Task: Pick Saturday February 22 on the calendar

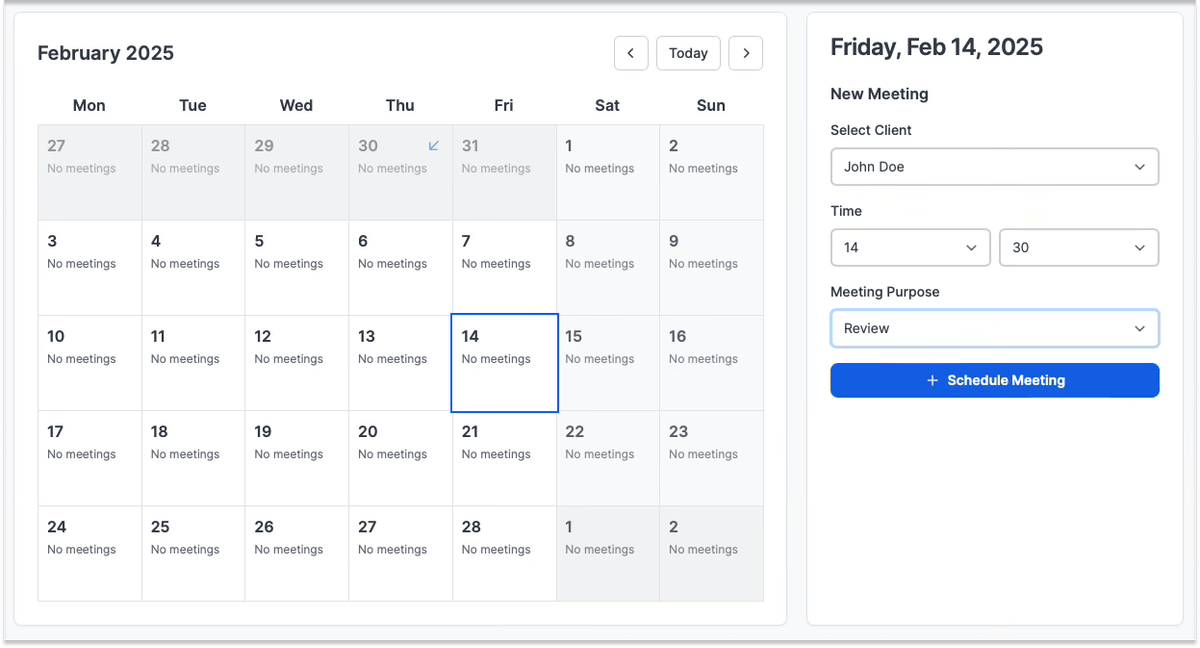Action: click(x=608, y=458)
